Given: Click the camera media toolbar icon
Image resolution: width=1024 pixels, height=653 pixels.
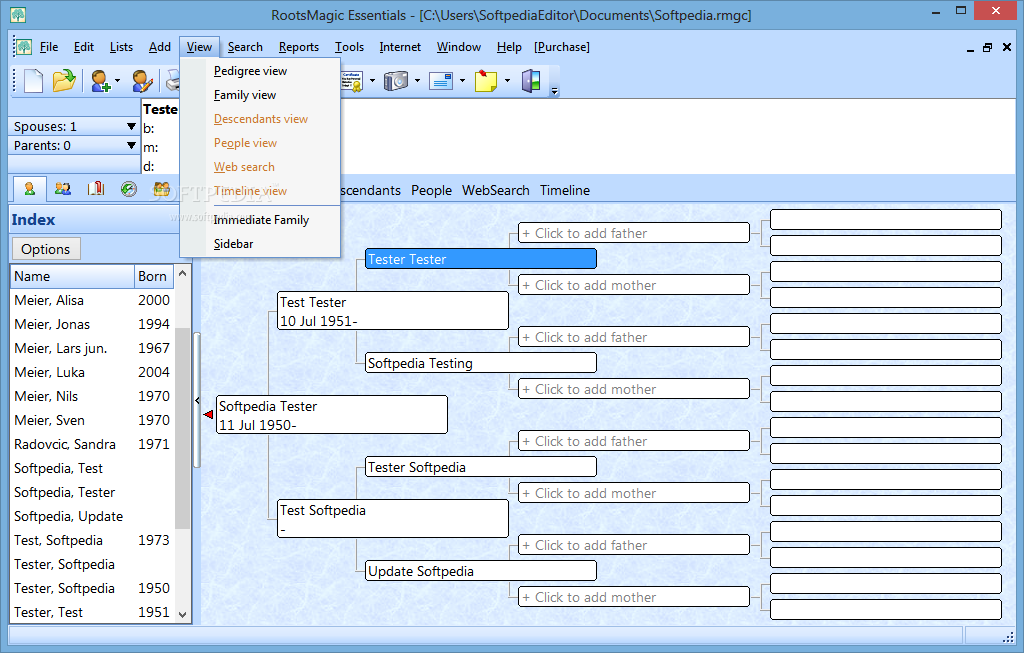Looking at the screenshot, I should [x=396, y=81].
